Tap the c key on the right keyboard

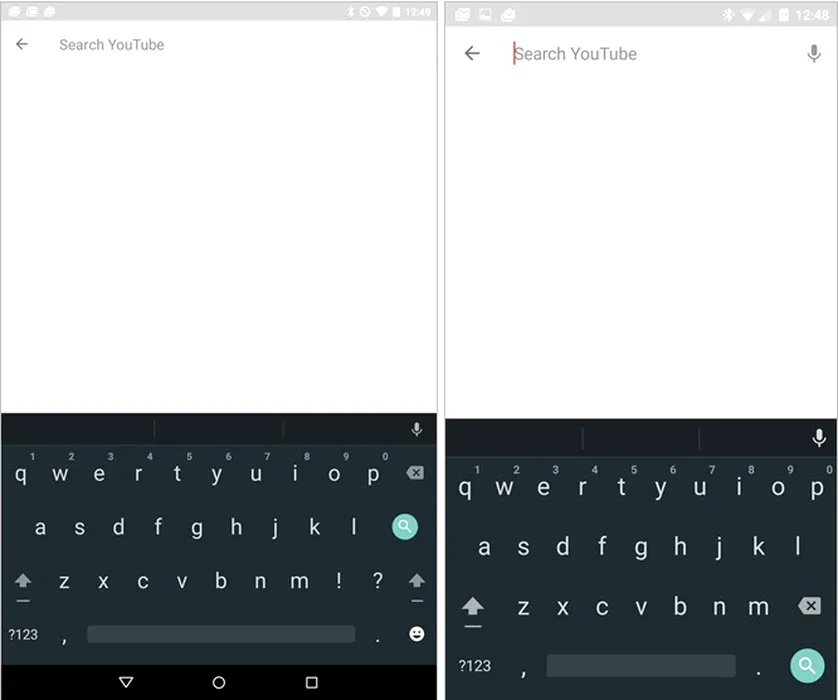(x=602, y=608)
